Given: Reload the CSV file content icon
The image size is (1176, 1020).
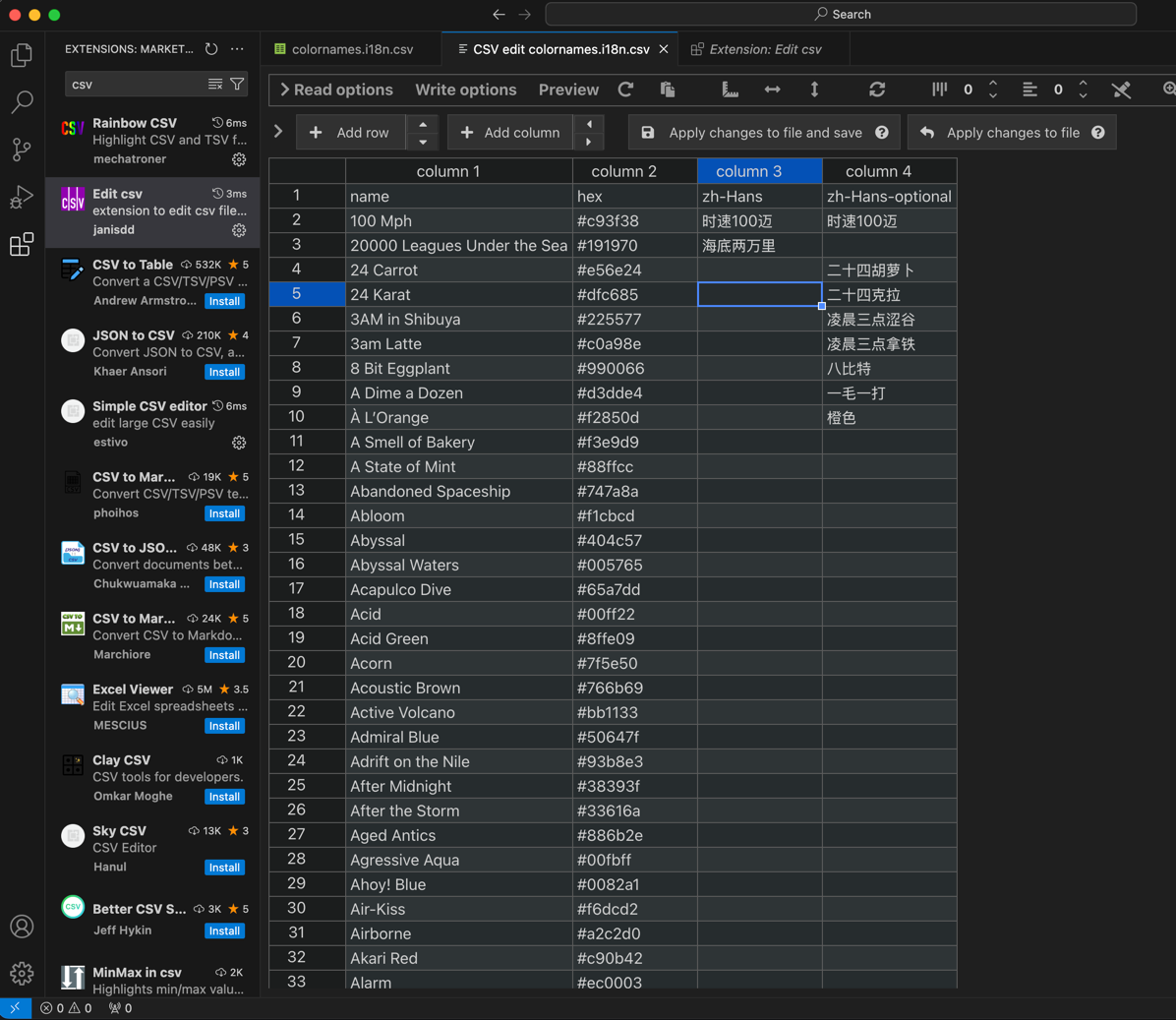Looking at the screenshot, I should 625,90.
